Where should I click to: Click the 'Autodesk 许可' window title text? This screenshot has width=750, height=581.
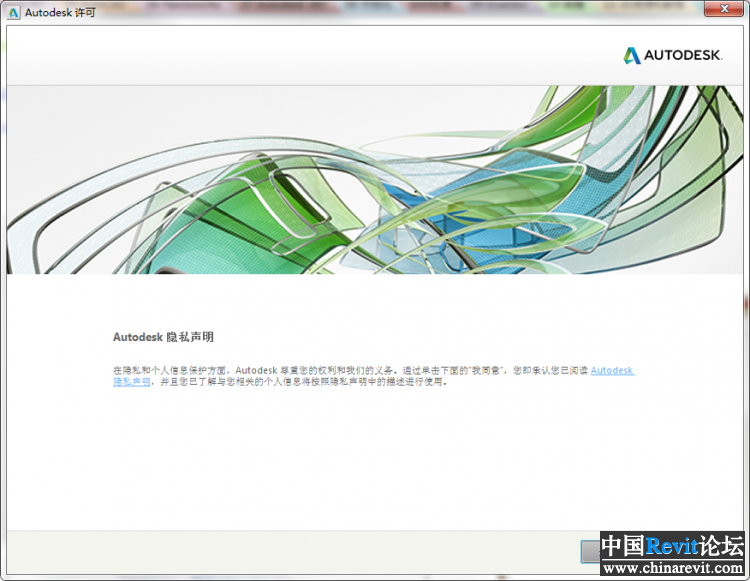[x=60, y=12]
